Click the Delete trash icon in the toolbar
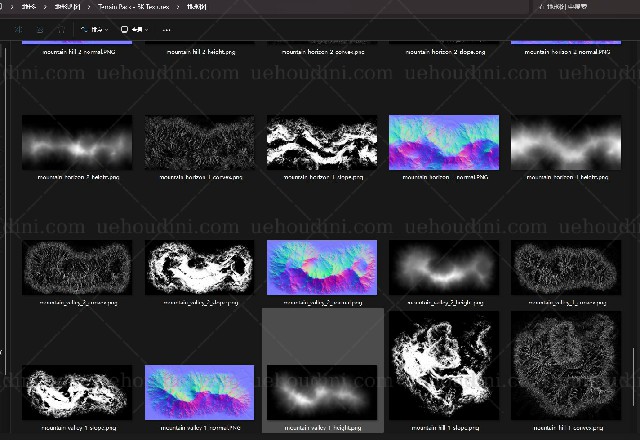Viewport: 640px width, 440px height. pos(61,29)
